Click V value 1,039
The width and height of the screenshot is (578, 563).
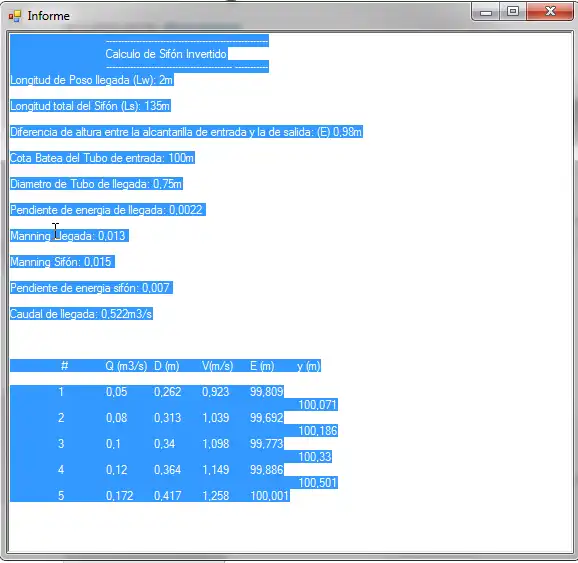(x=216, y=418)
